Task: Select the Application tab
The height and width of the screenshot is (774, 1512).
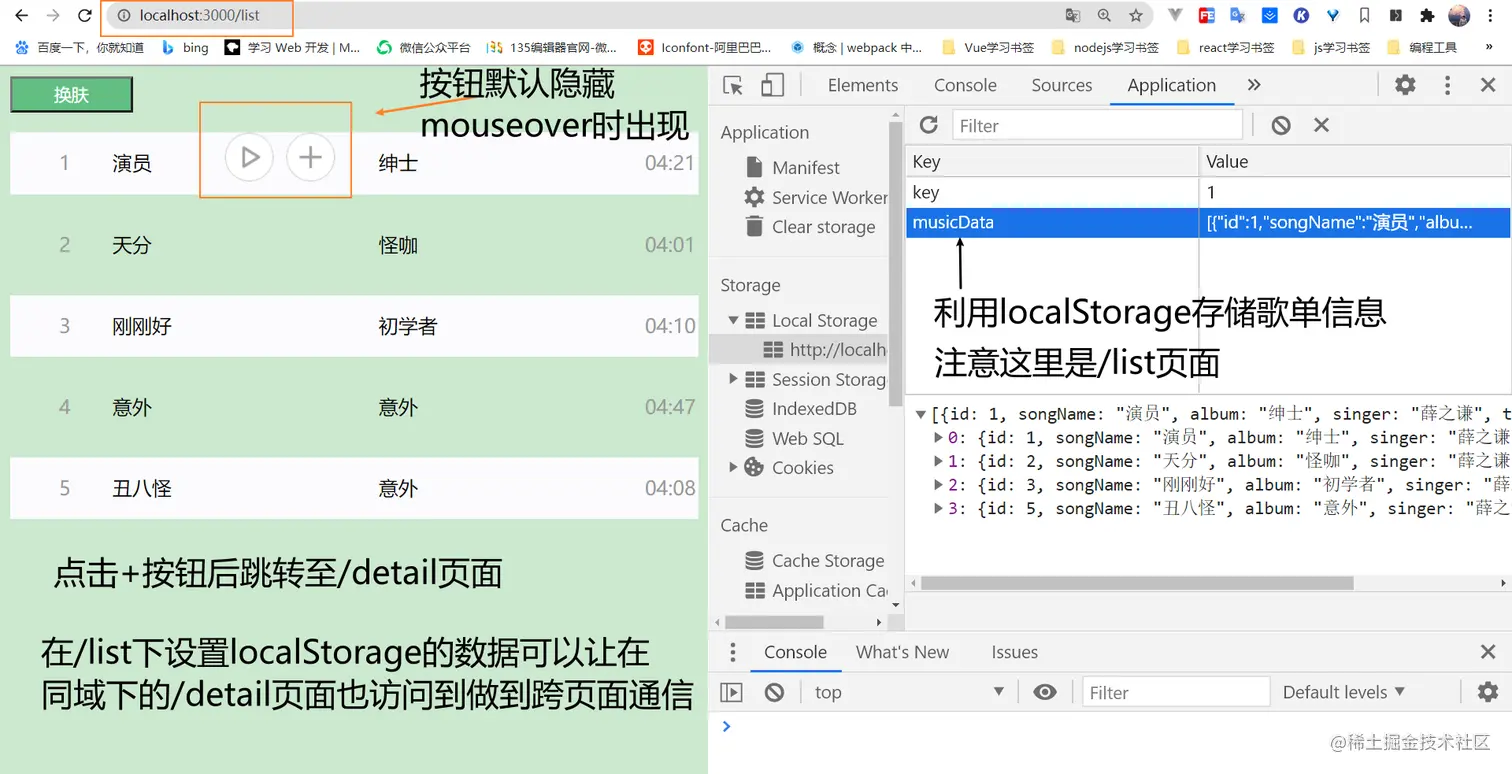Action: click(x=1172, y=86)
